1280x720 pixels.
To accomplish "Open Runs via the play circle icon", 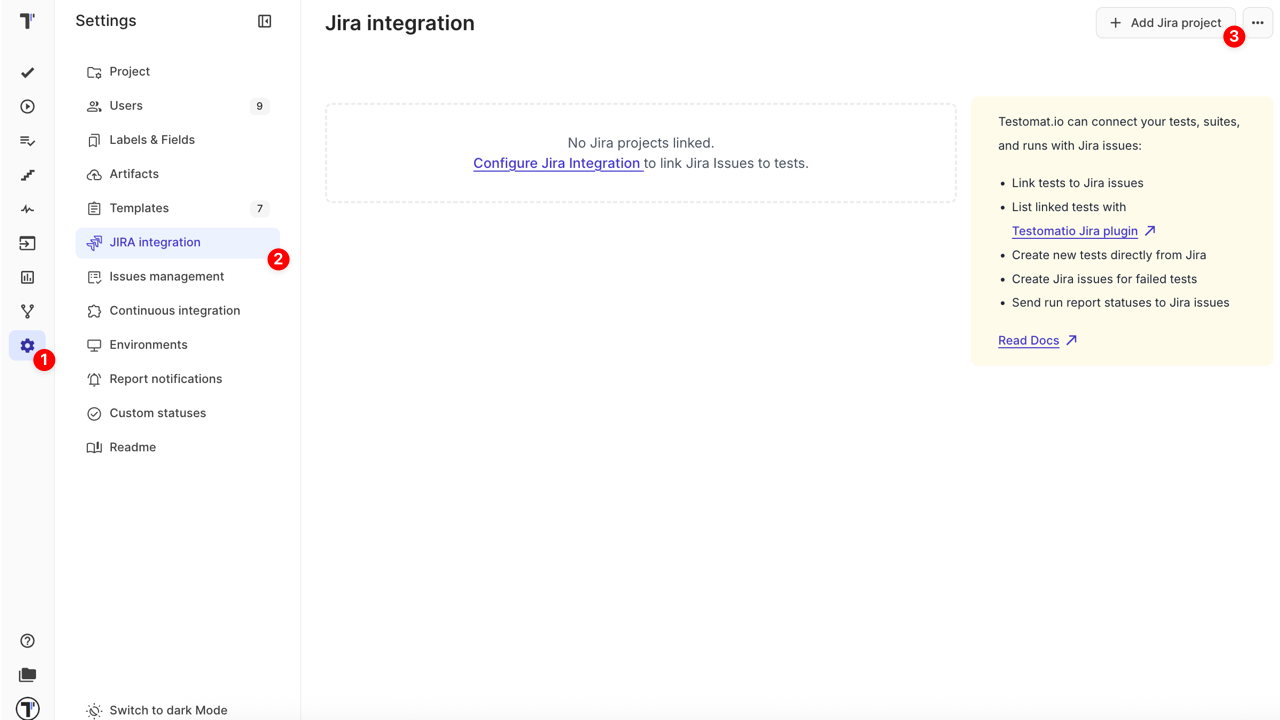I will [27, 106].
